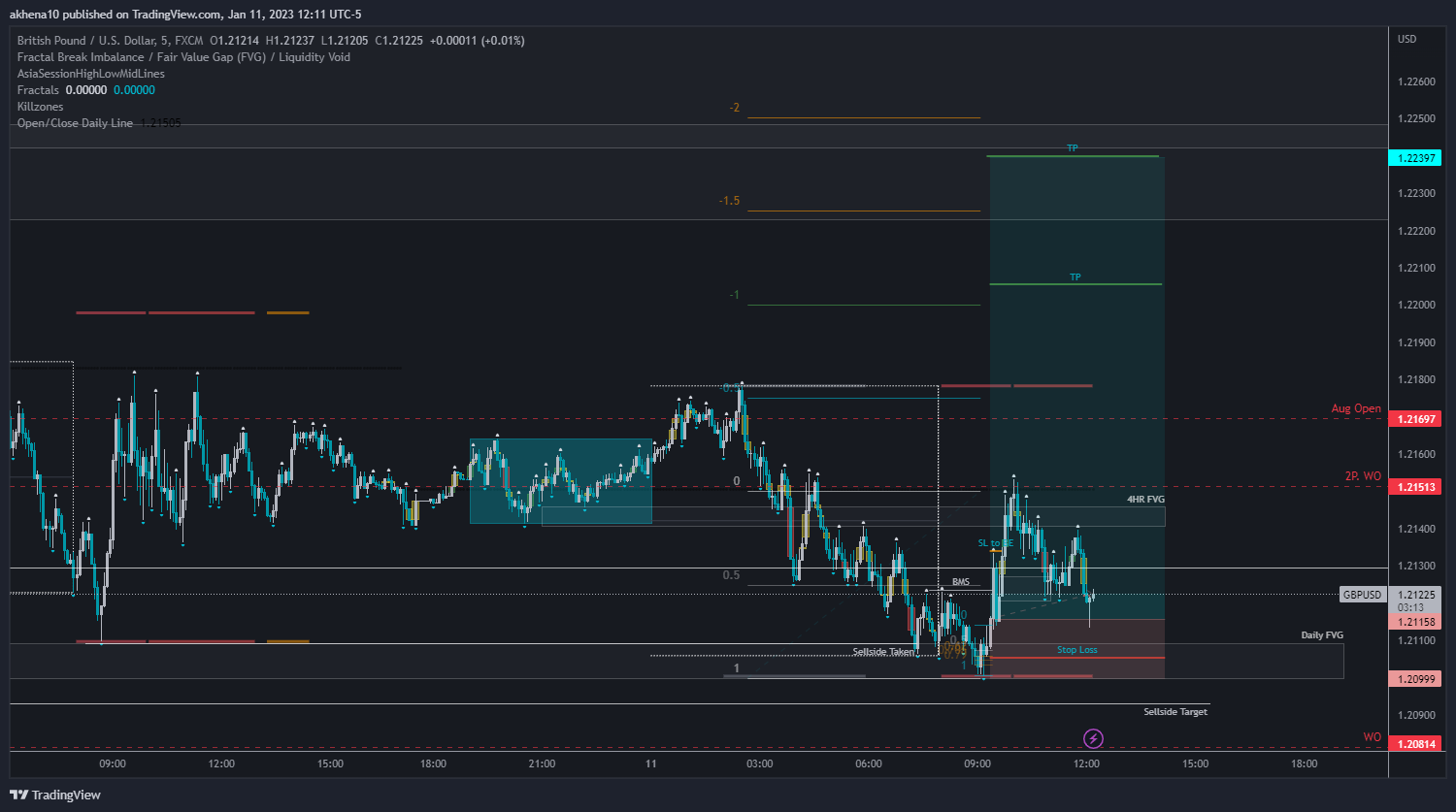
Task: Click the Aug Open line label
Action: 1356,408
